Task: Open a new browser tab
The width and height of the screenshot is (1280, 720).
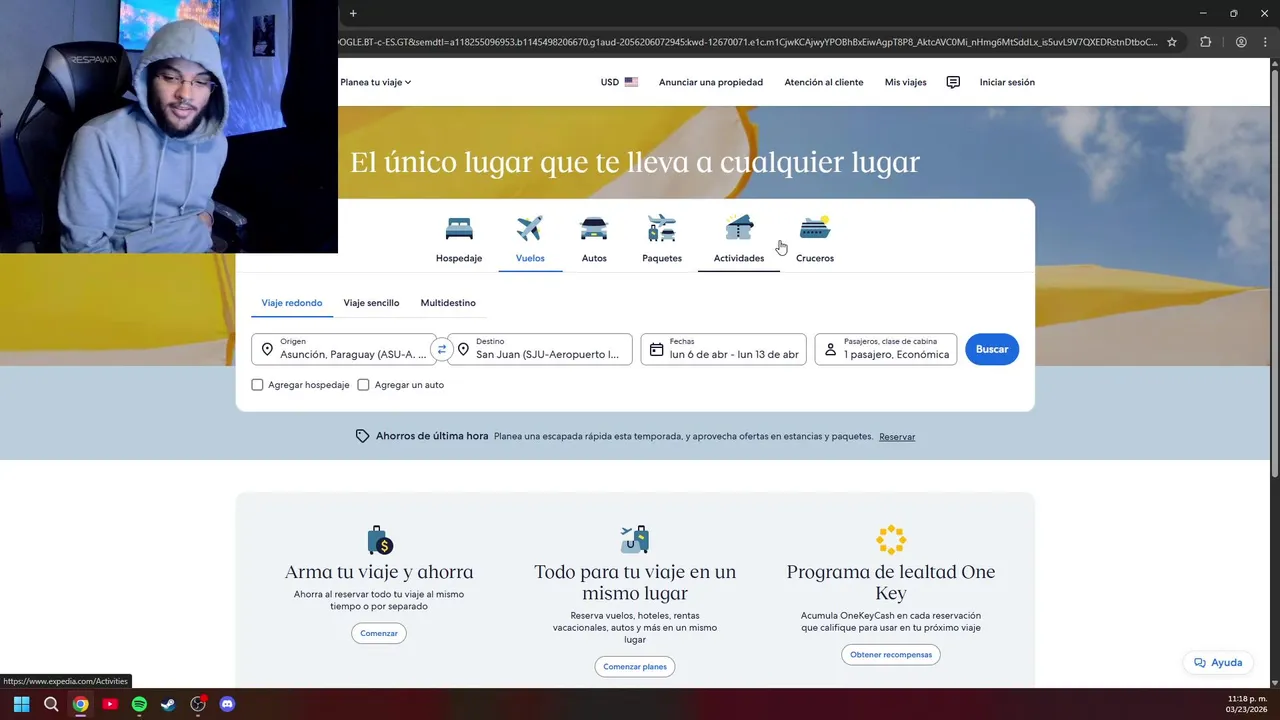Action: point(353,13)
